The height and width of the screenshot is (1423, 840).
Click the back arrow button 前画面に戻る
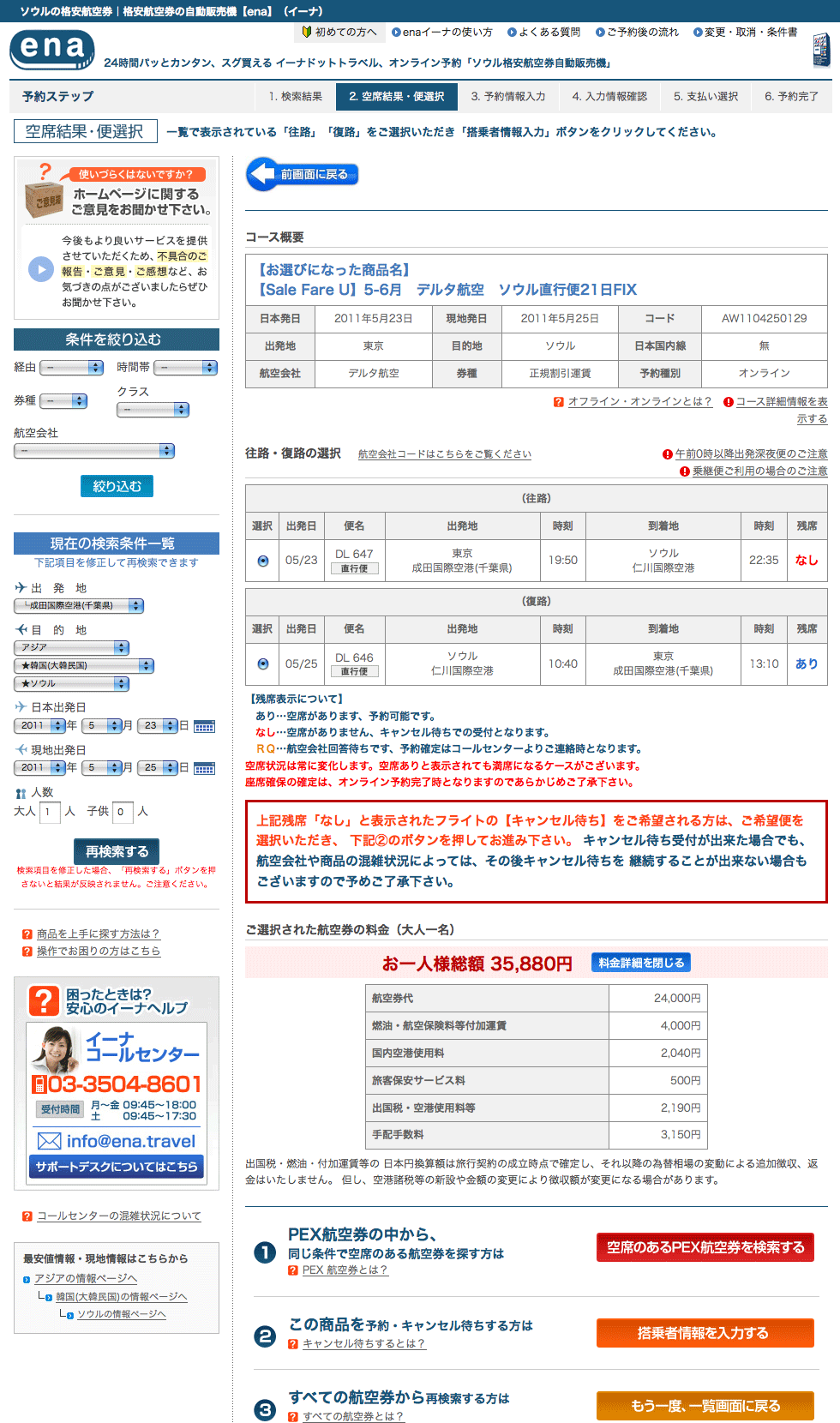click(x=303, y=174)
